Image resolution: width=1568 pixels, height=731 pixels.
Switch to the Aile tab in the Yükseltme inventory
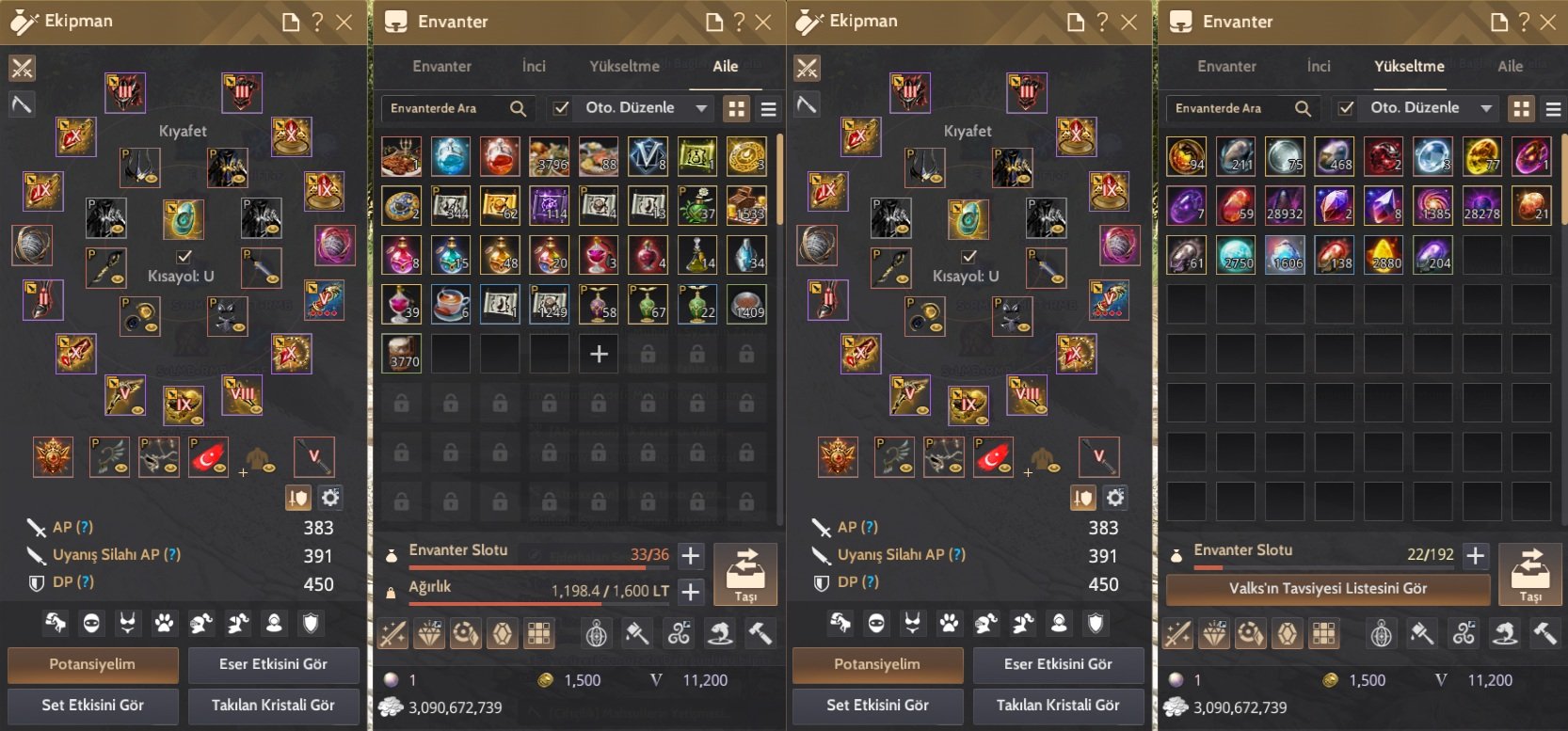1510,67
